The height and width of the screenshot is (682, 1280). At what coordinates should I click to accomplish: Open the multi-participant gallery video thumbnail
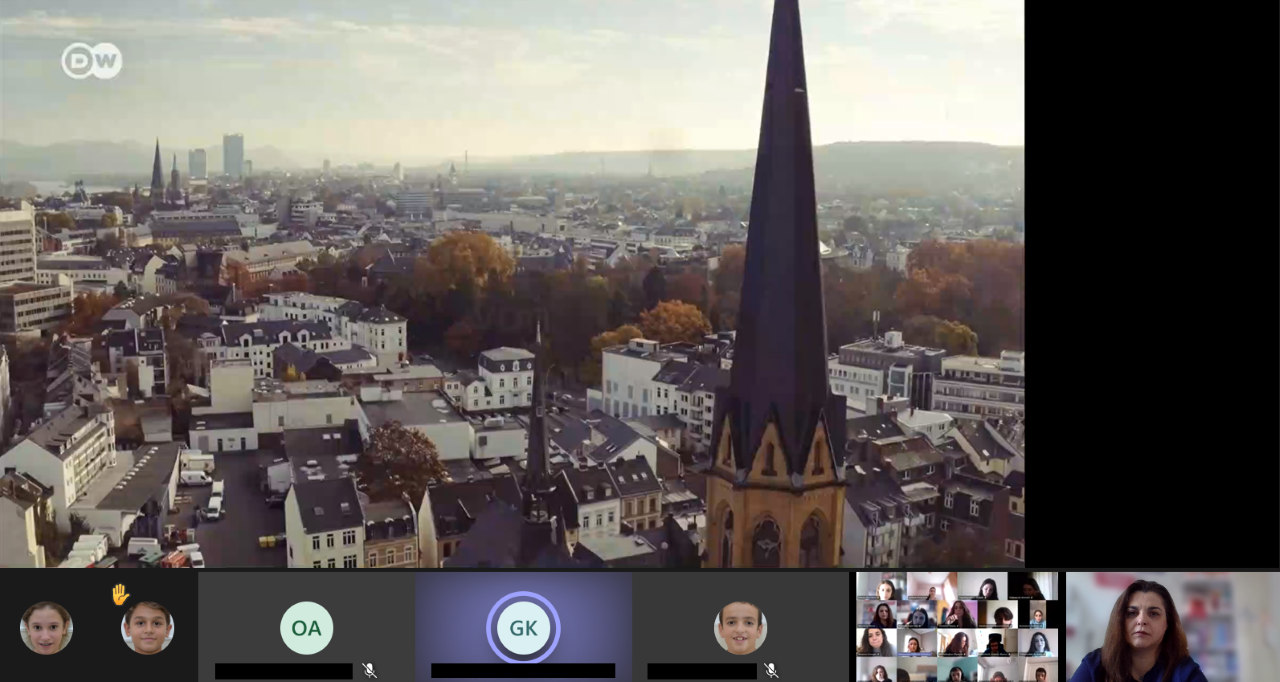click(957, 627)
